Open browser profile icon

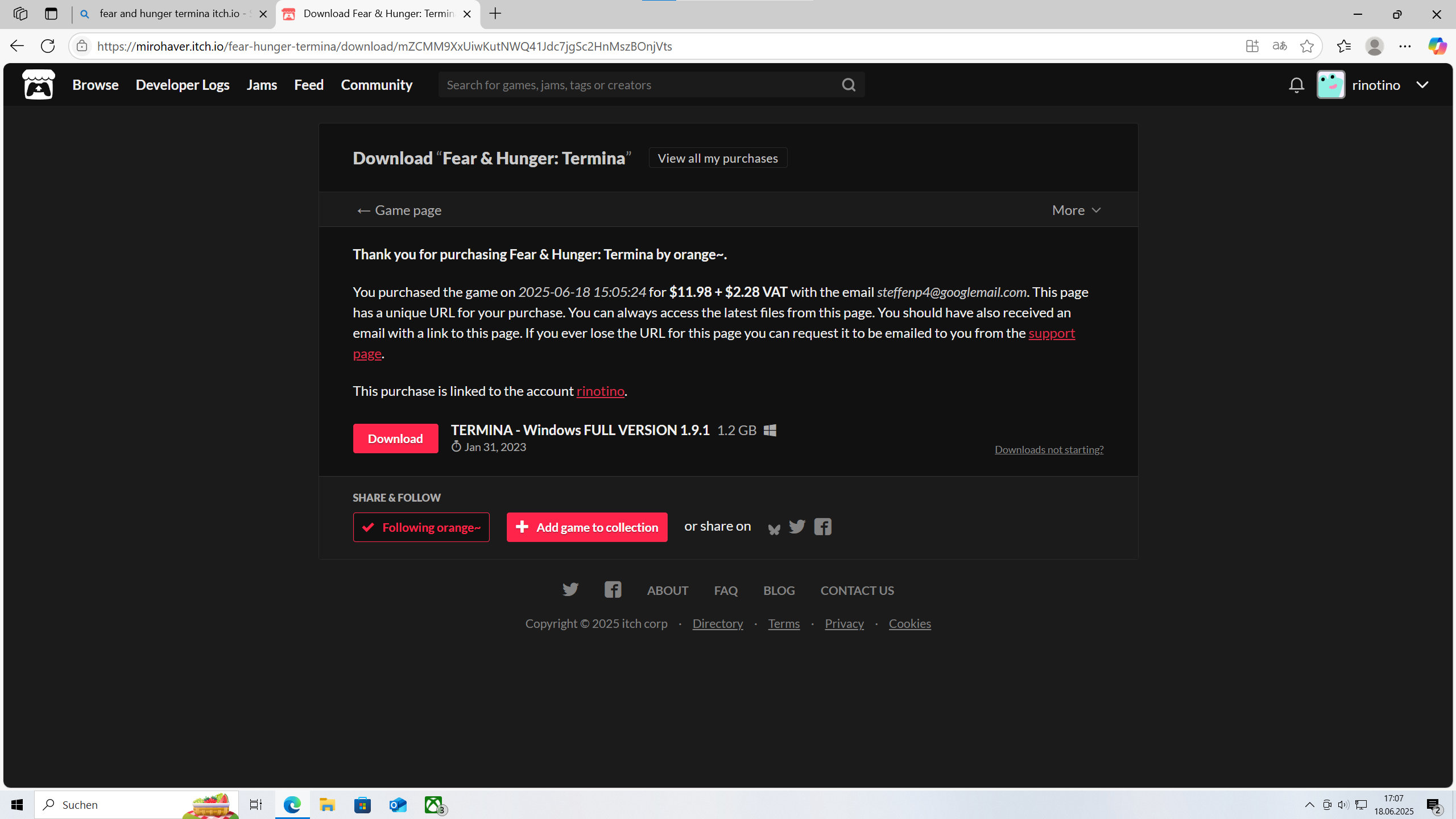tap(1375, 46)
